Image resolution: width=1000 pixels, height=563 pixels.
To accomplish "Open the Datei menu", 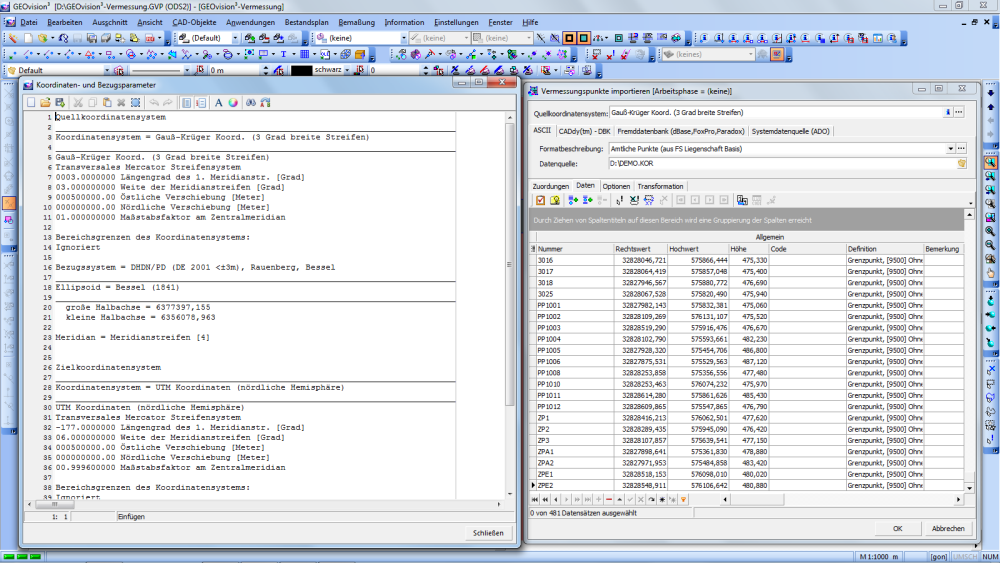I will 29,22.
